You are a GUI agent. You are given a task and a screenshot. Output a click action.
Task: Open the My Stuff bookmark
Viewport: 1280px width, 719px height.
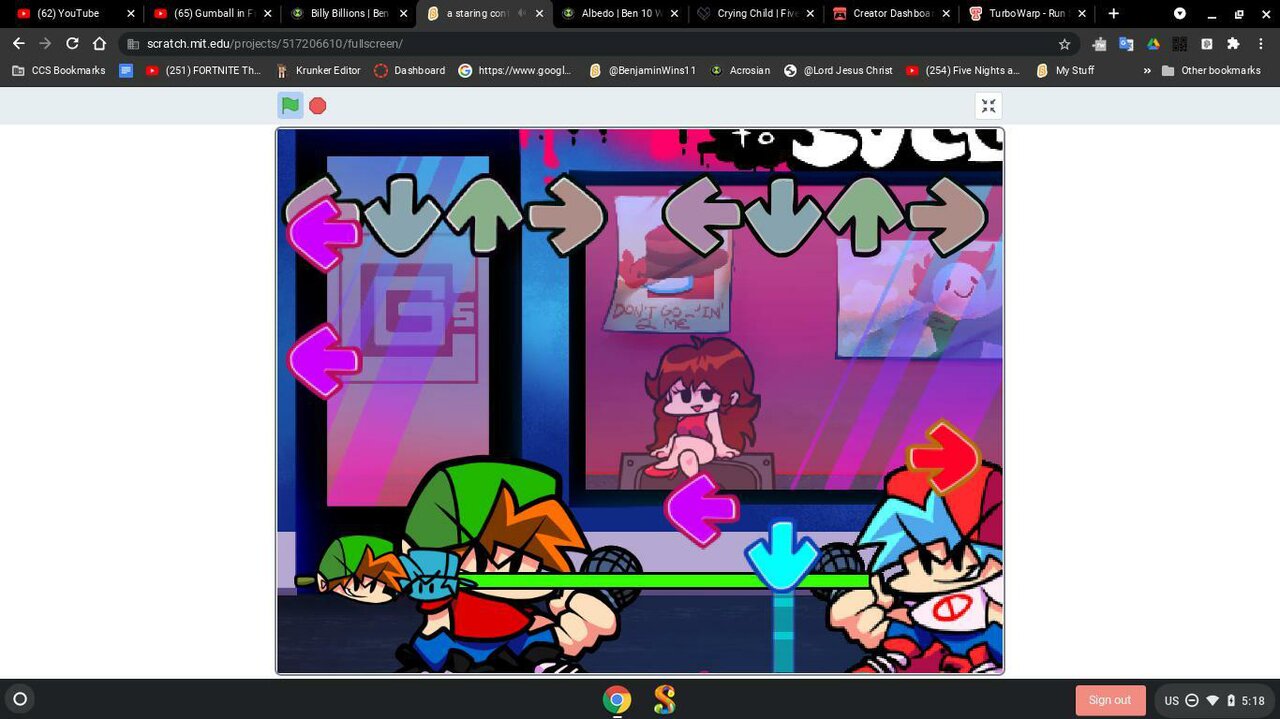(x=1065, y=70)
